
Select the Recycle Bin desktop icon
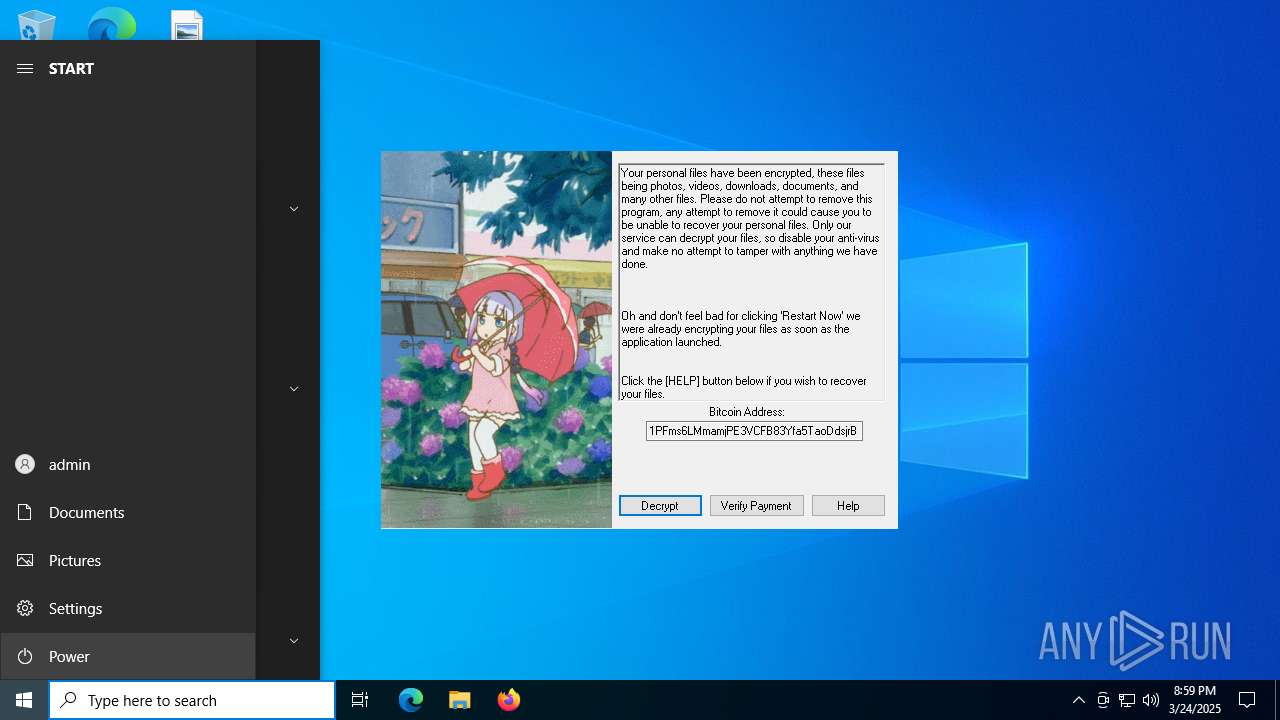(x=37, y=26)
